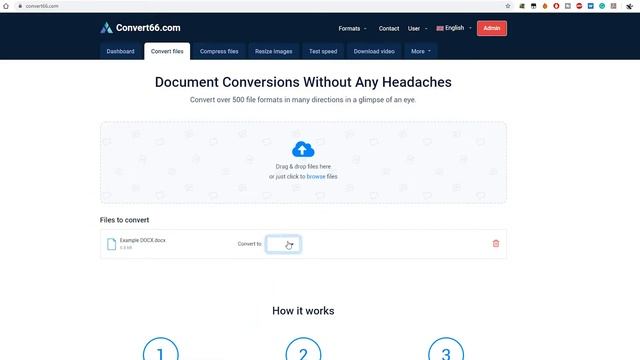Open the black-and-white browser extension
The height and width of the screenshot is (360, 640).
click(533, 6)
